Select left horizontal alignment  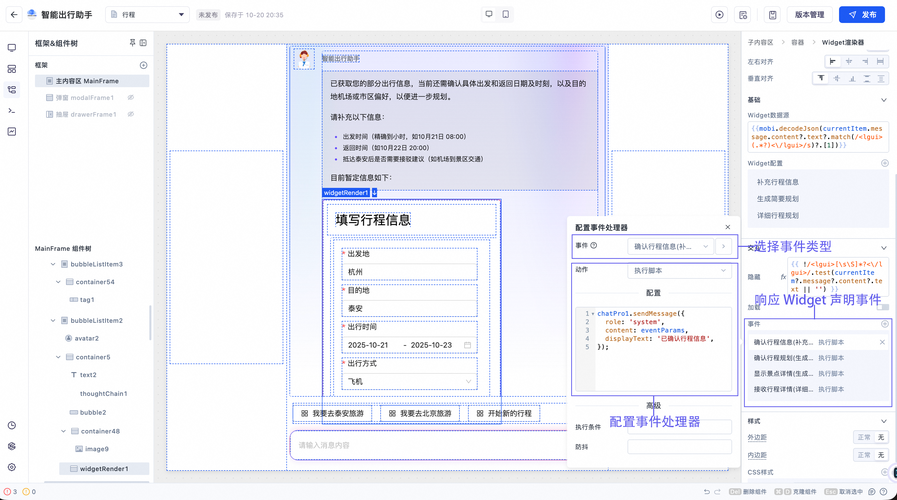[832, 61]
